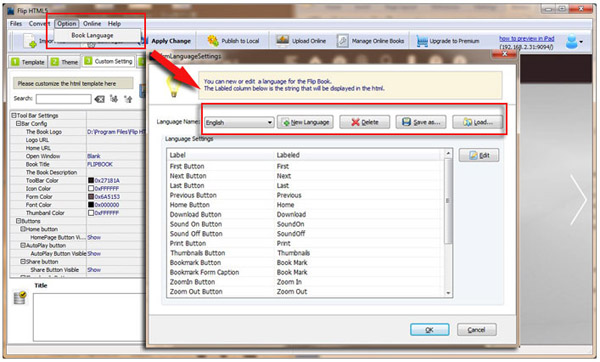Select Book Language menu entry
The width and height of the screenshot is (600, 362).
point(92,35)
